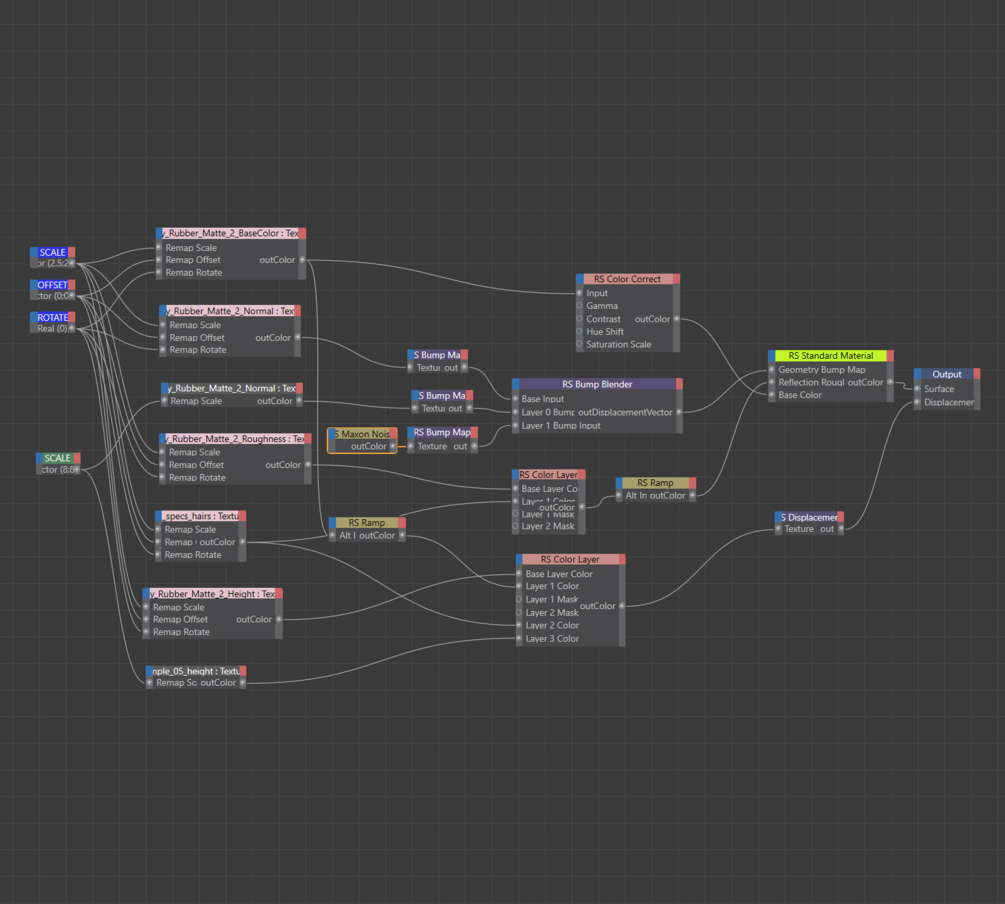Select RS Color Correct node title bar
1005x904 pixels.
[x=627, y=280]
